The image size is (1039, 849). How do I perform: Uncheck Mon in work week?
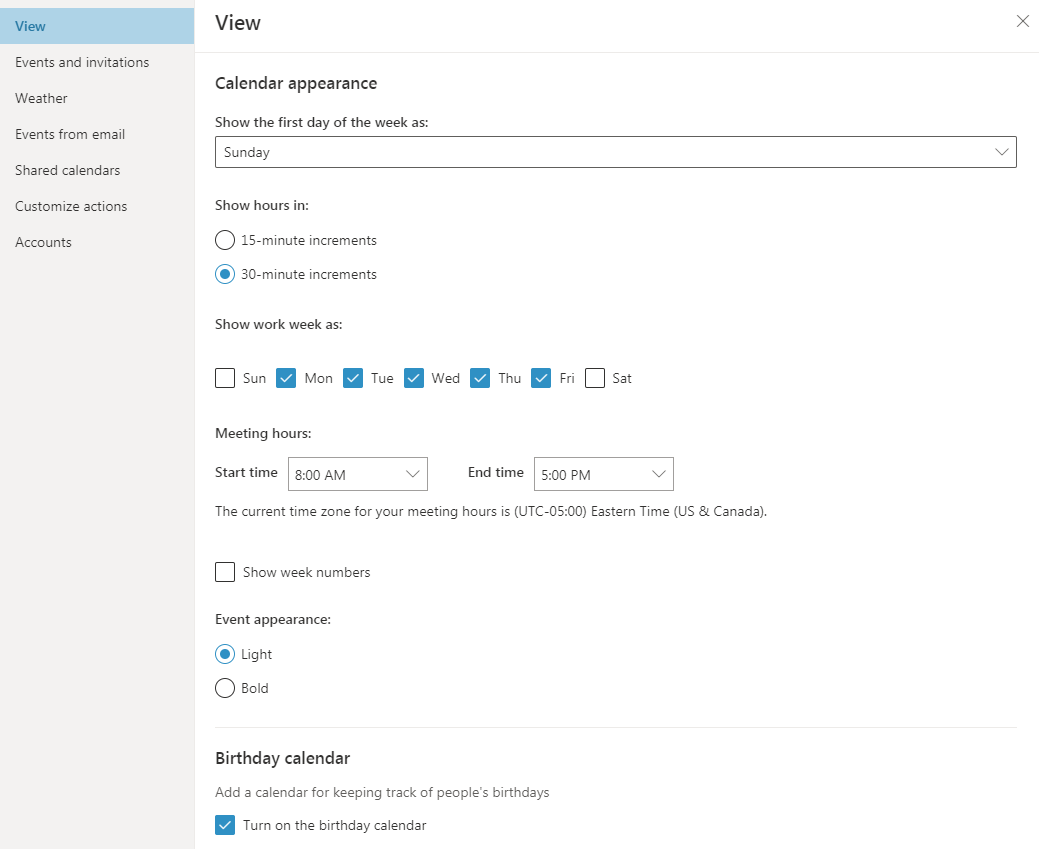pos(287,378)
